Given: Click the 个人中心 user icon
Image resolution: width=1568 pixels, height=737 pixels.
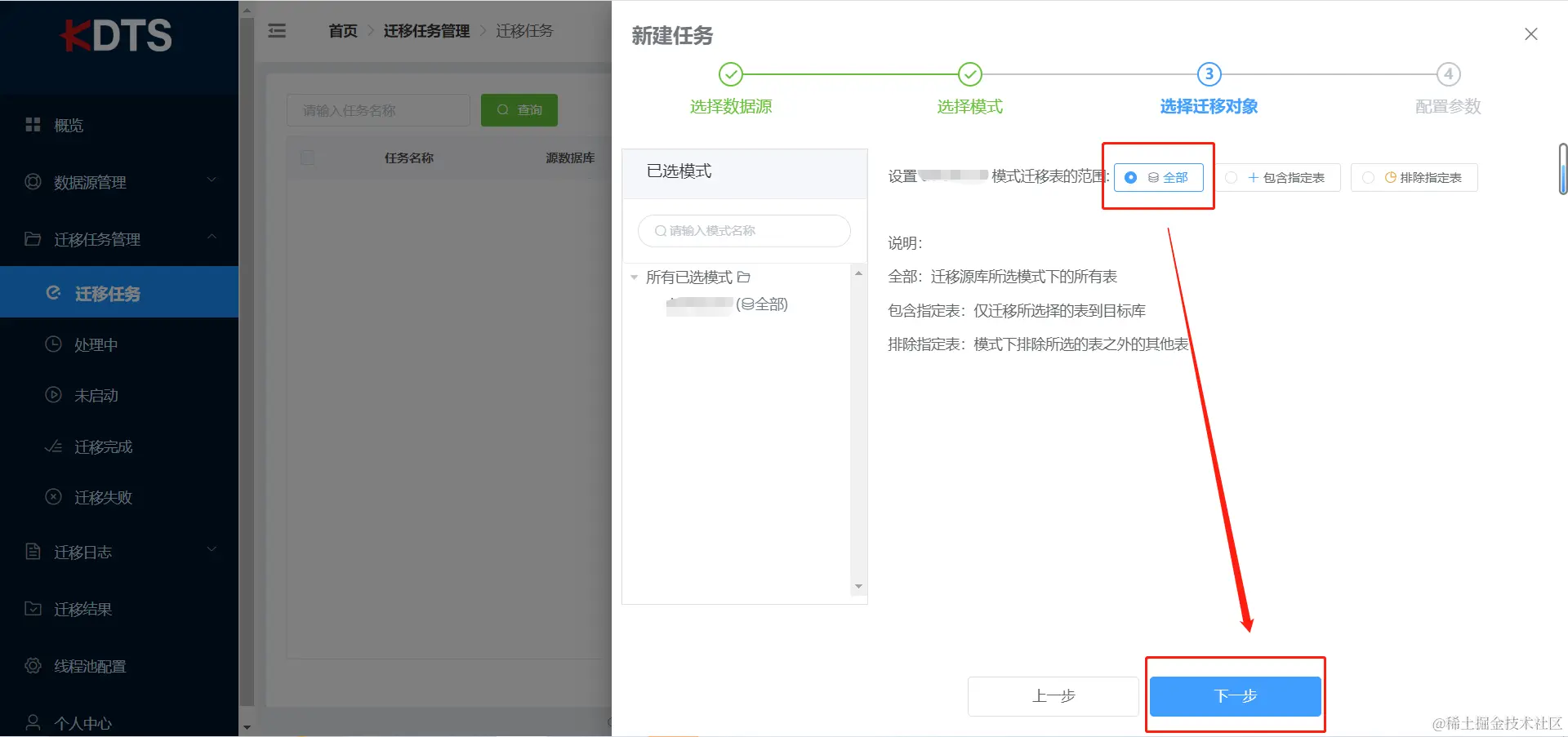Looking at the screenshot, I should pyautogui.click(x=33, y=722).
